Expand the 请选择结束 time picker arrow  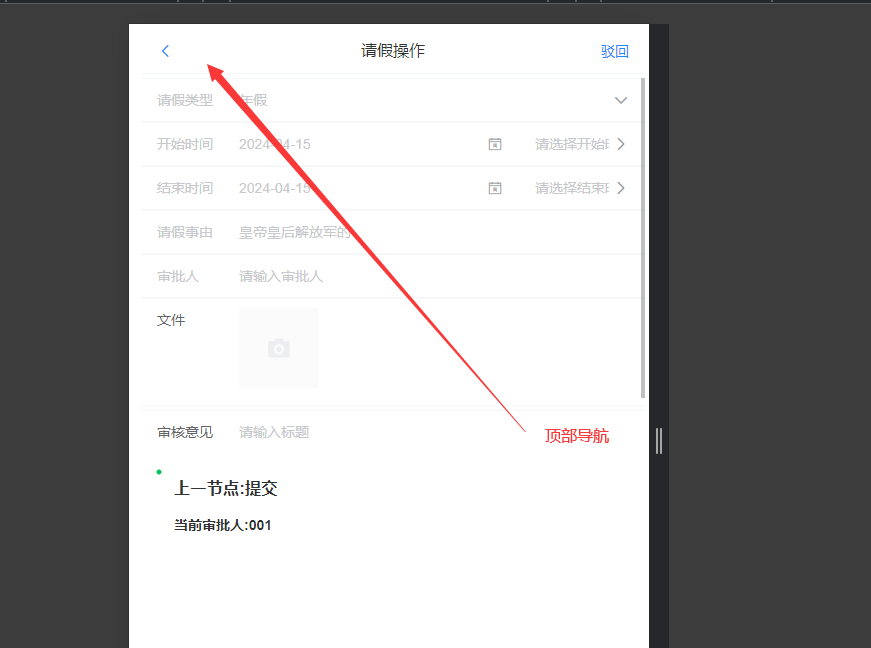(x=621, y=188)
